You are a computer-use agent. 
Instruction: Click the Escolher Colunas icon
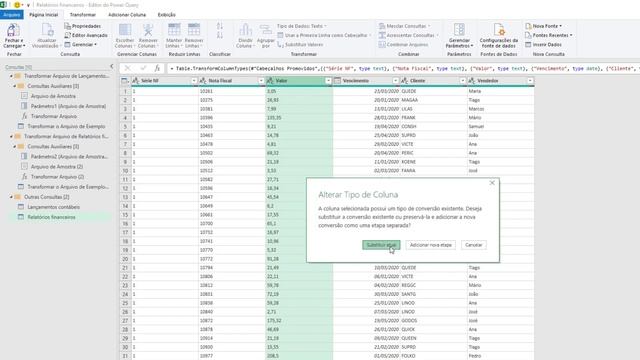[x=125, y=31]
